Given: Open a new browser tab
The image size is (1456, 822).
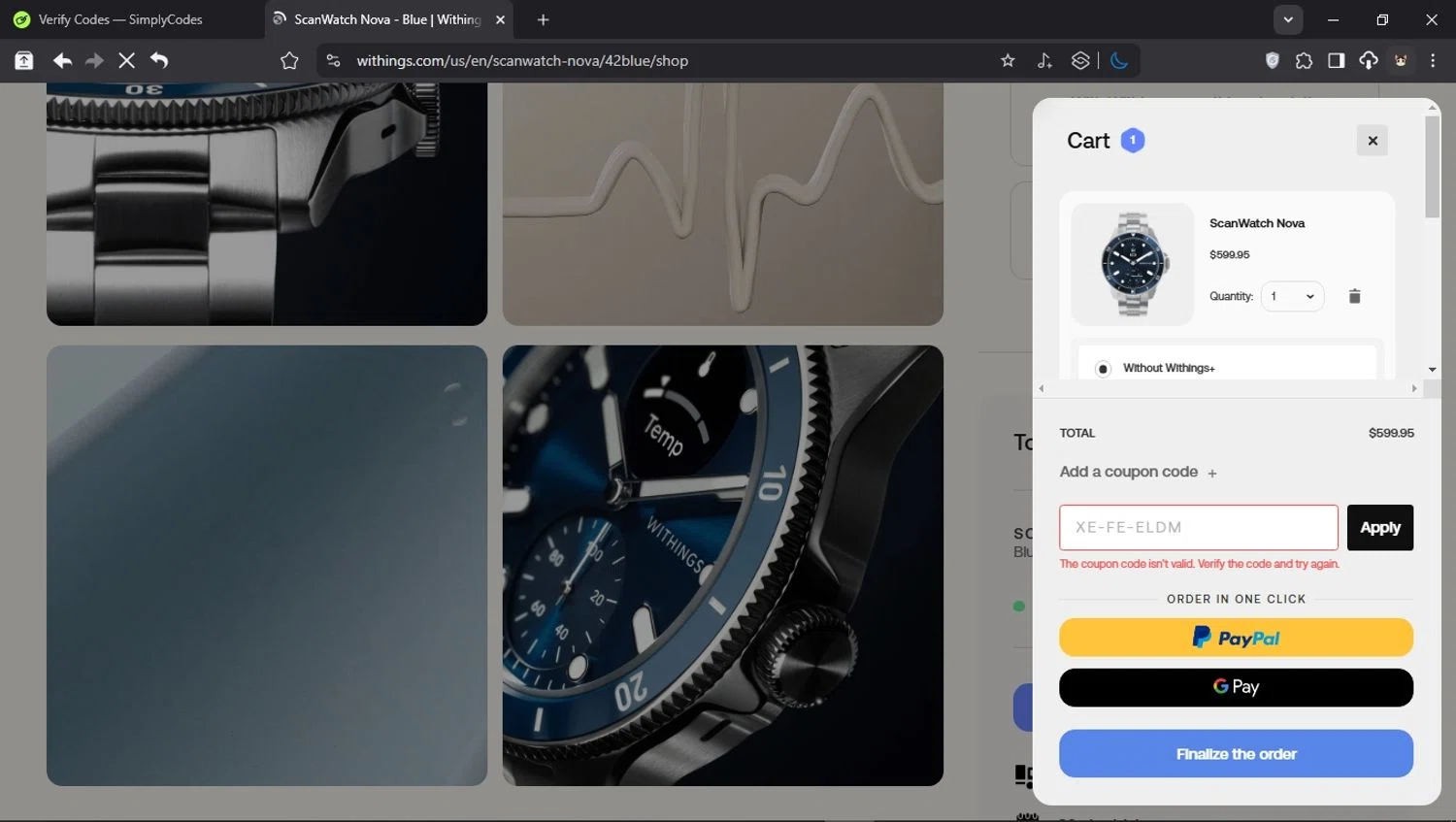Looking at the screenshot, I should 543,19.
